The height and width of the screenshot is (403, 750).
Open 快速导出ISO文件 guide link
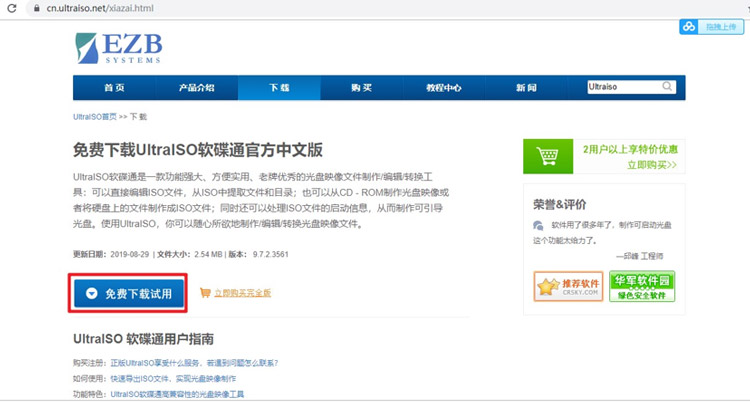point(173,379)
